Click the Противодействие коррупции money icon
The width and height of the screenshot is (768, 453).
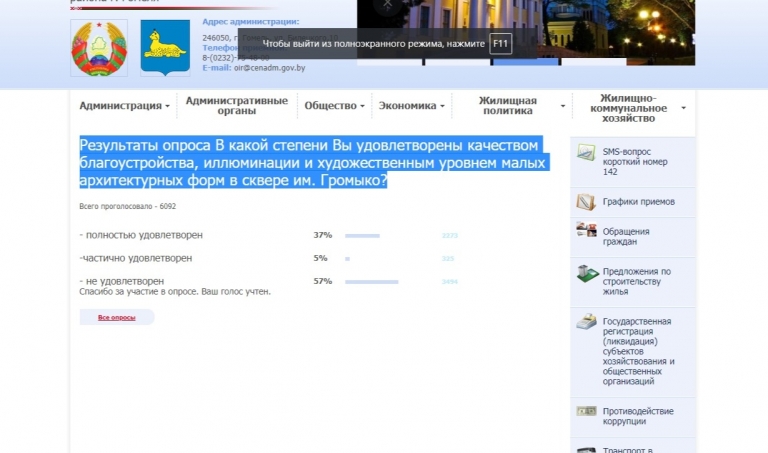pos(586,411)
